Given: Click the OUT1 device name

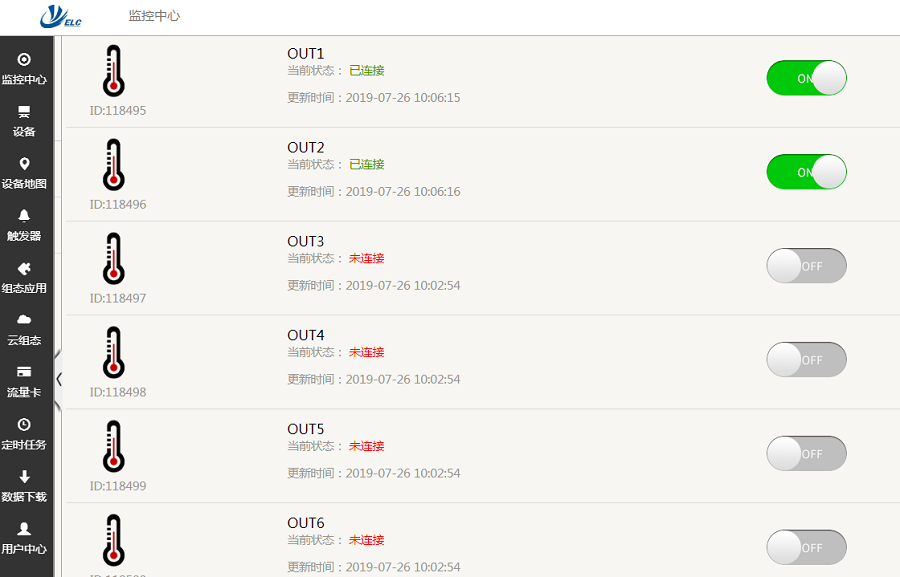Looking at the screenshot, I should tap(306, 53).
